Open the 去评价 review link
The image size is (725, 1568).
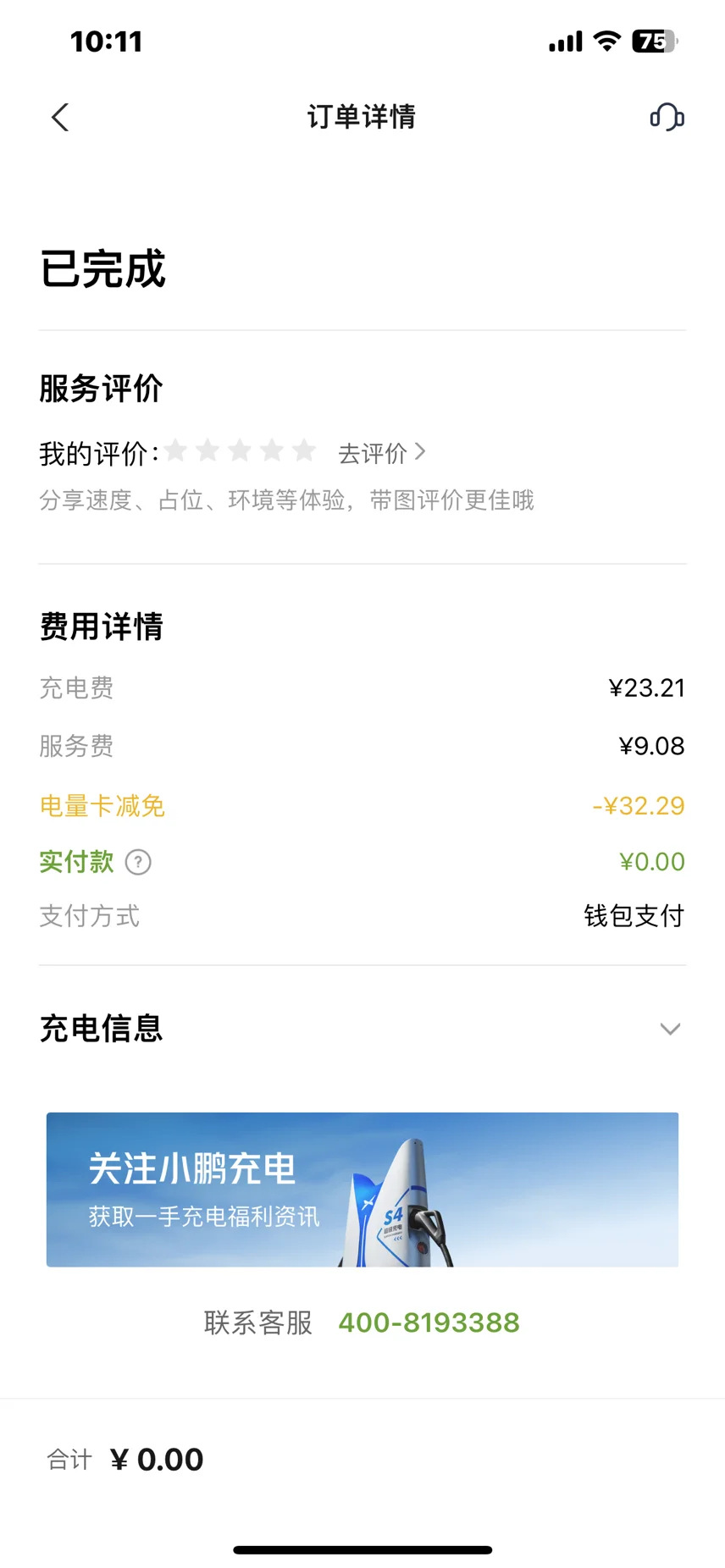(373, 454)
